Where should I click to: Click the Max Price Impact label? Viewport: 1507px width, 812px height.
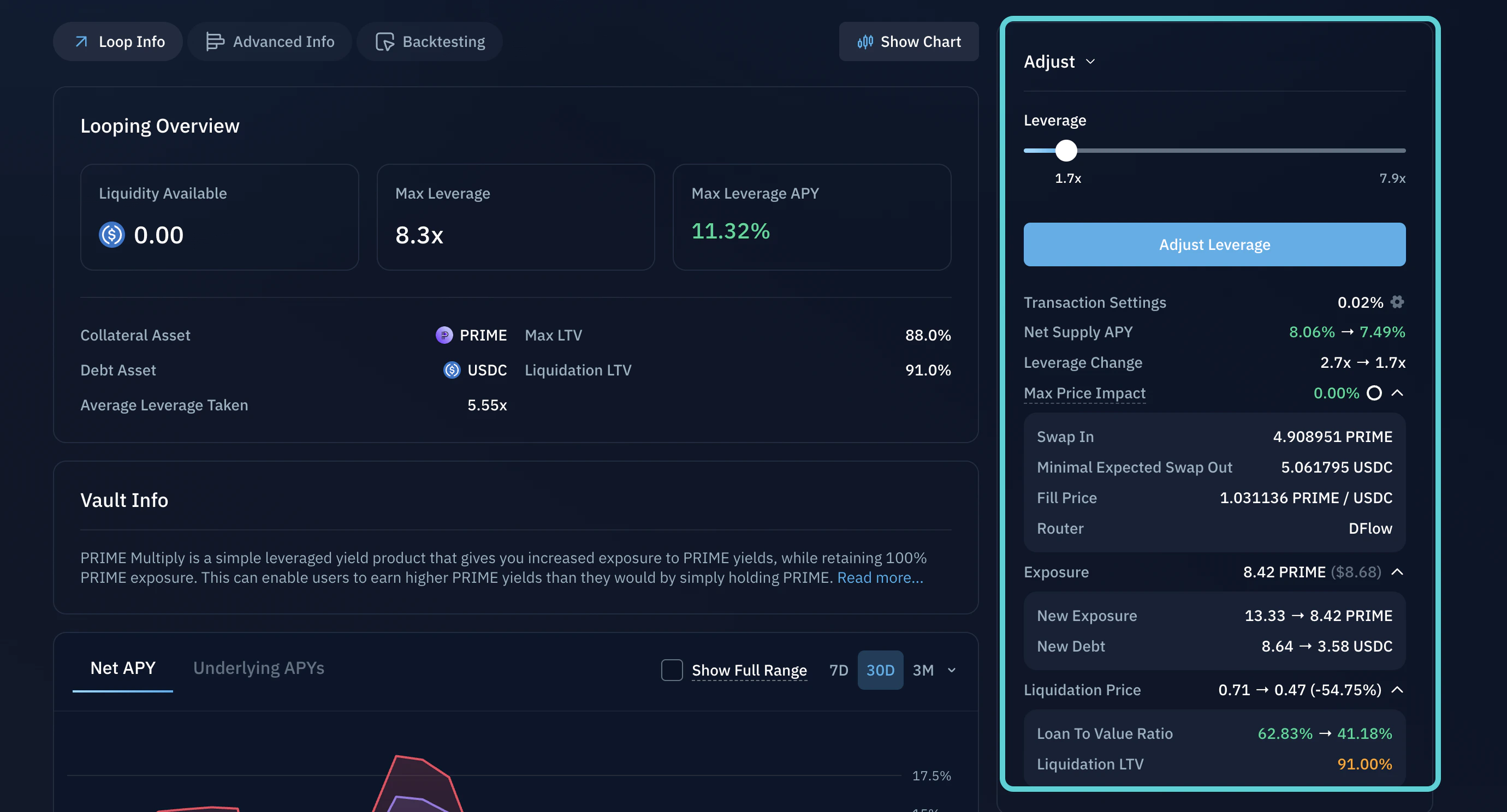click(1084, 393)
